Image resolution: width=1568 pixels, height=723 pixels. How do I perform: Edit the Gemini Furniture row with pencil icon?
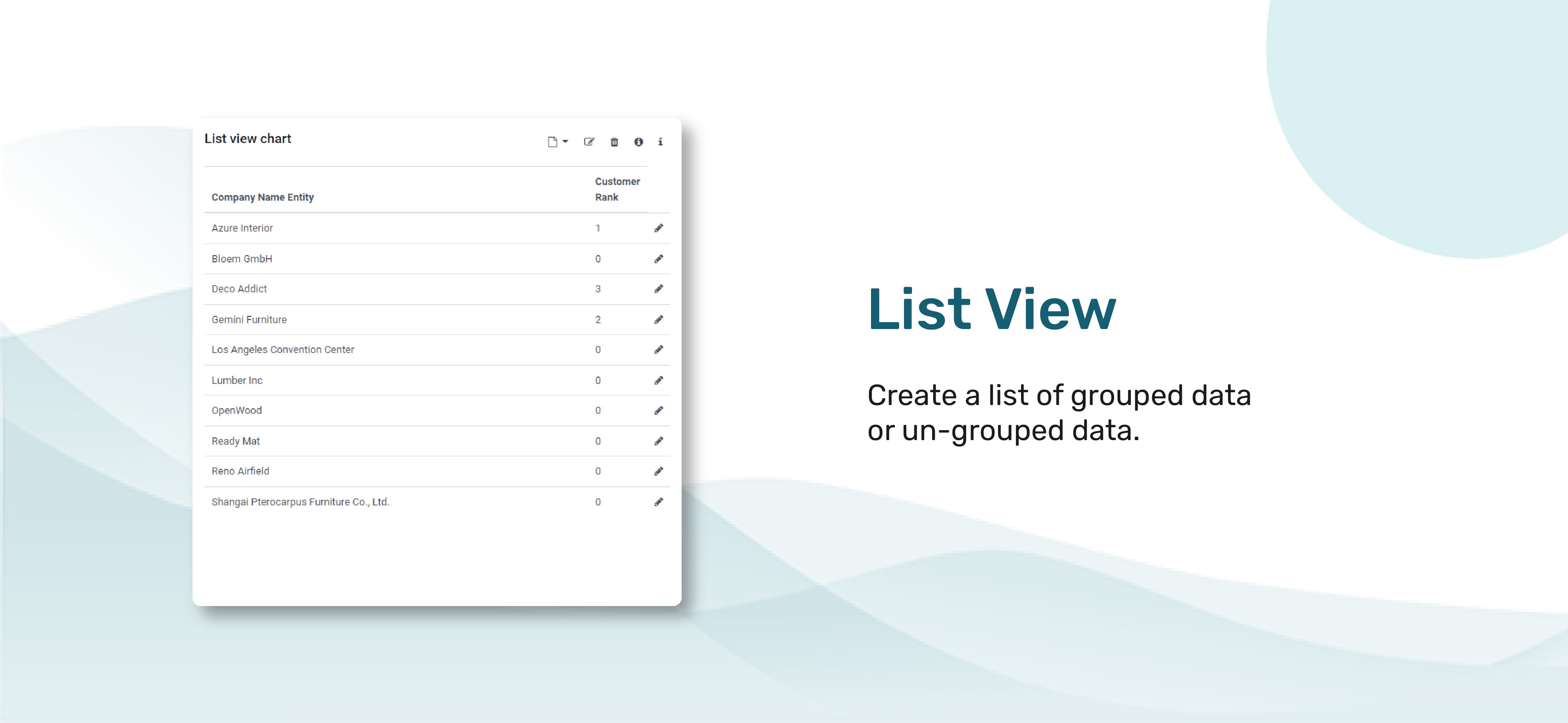click(658, 320)
